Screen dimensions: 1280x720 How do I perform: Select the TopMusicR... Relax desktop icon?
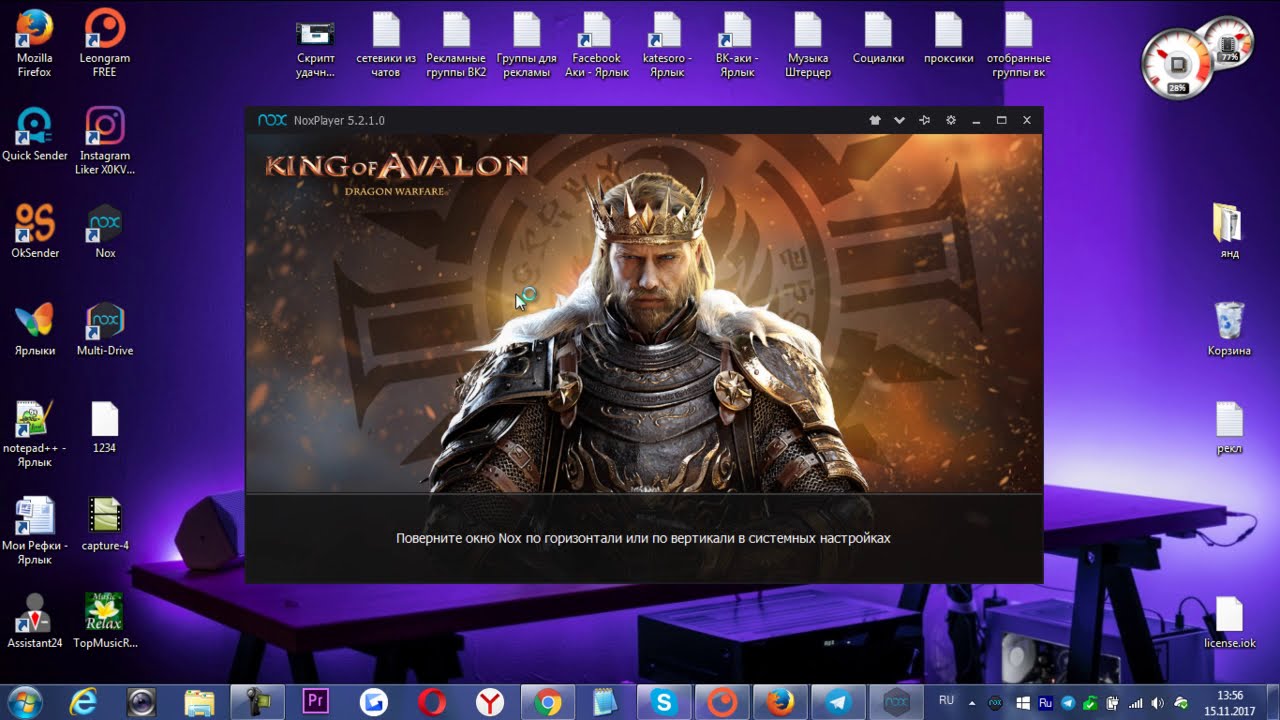tap(105, 621)
